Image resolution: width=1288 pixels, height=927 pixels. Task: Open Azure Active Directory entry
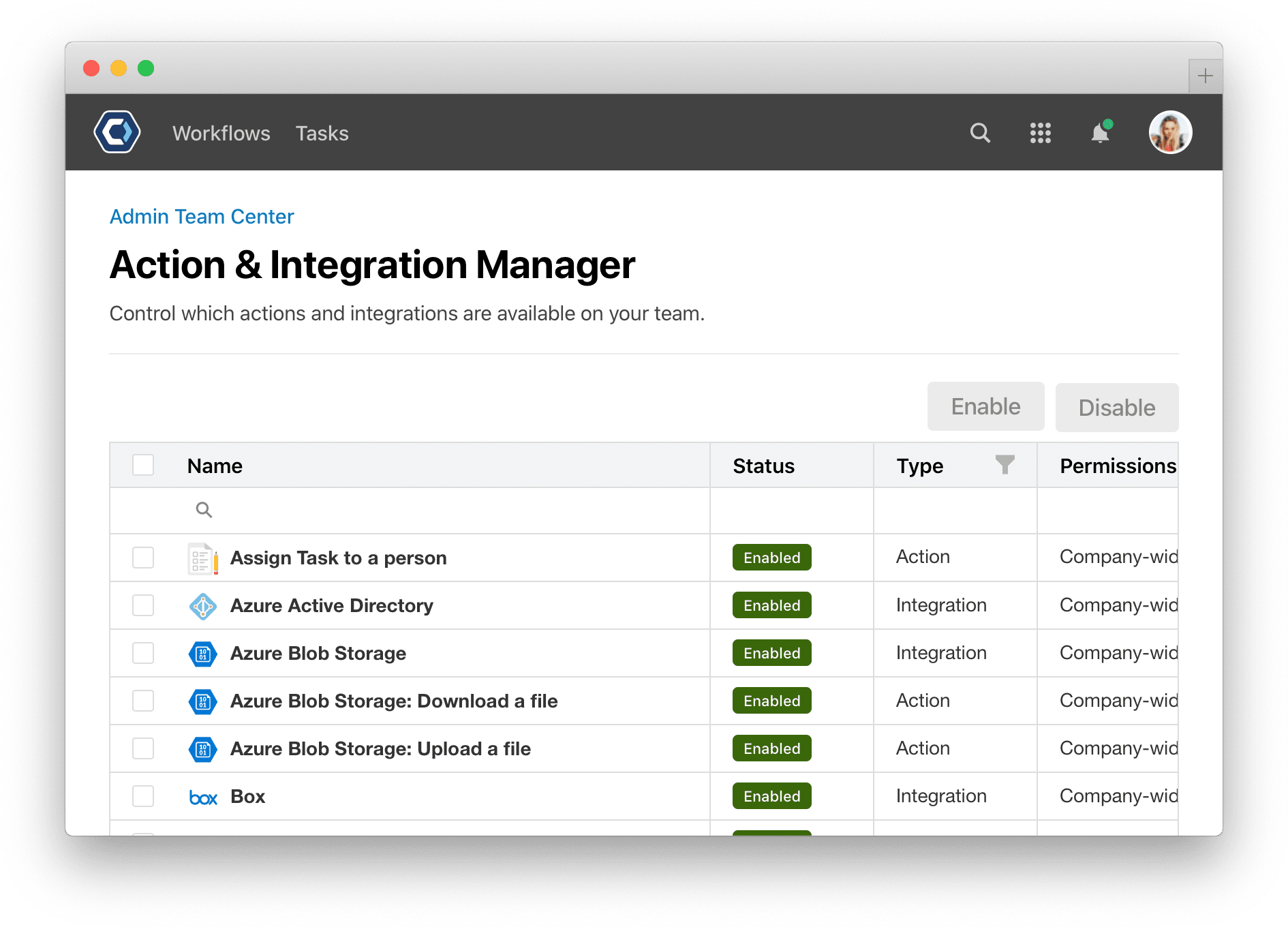click(331, 605)
